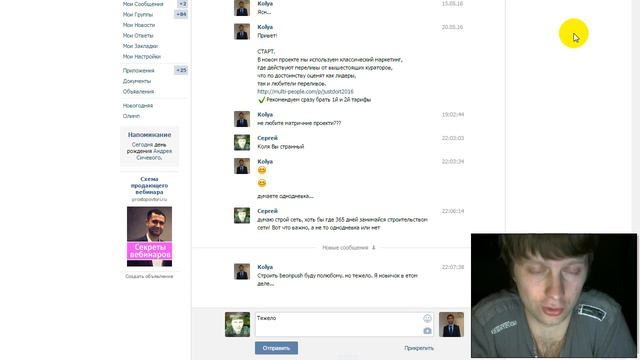Open Мои Закладки in sidebar
This screenshot has height=360, width=640.
[x=140, y=46]
